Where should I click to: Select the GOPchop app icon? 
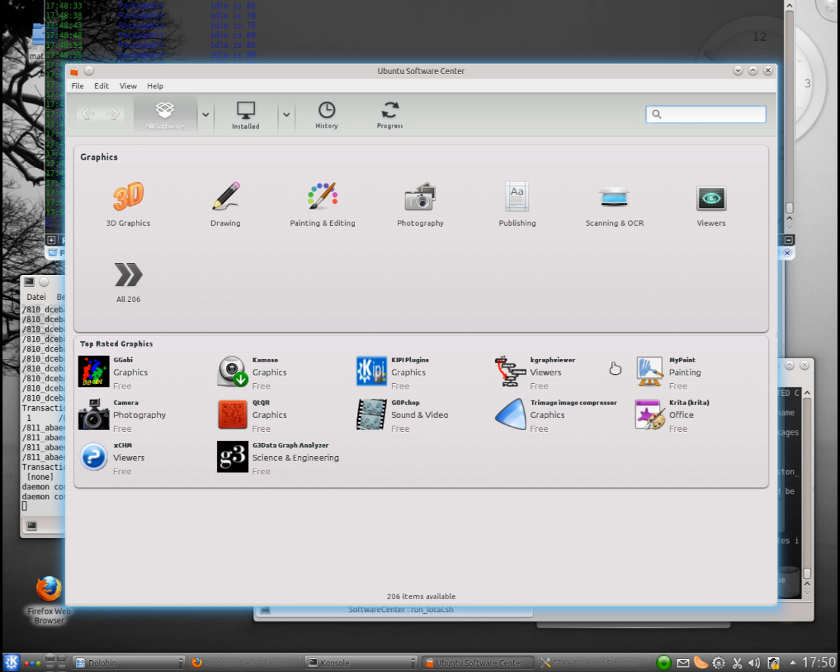click(x=371, y=414)
